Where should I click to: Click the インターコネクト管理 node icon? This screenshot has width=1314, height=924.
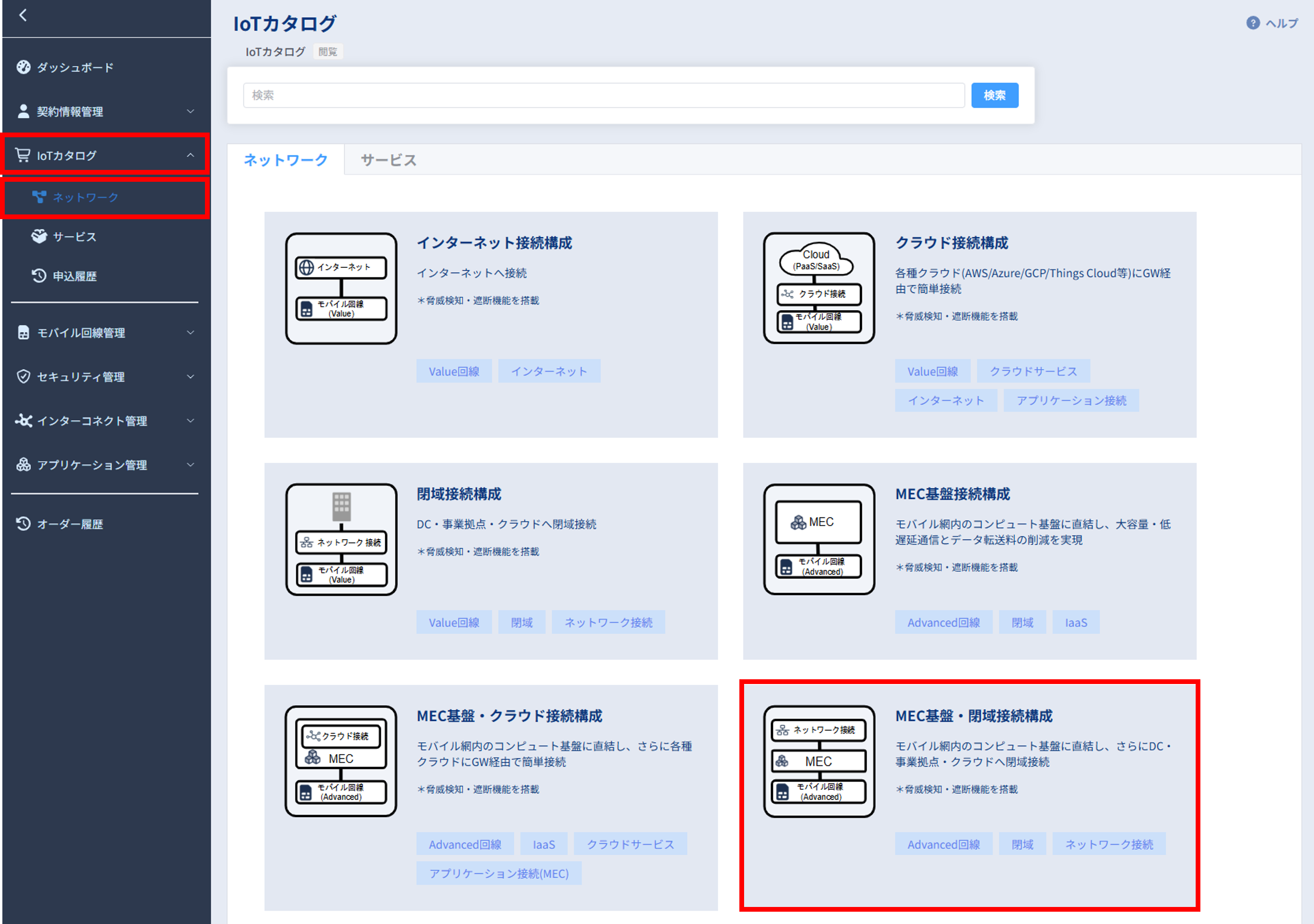click(24, 421)
